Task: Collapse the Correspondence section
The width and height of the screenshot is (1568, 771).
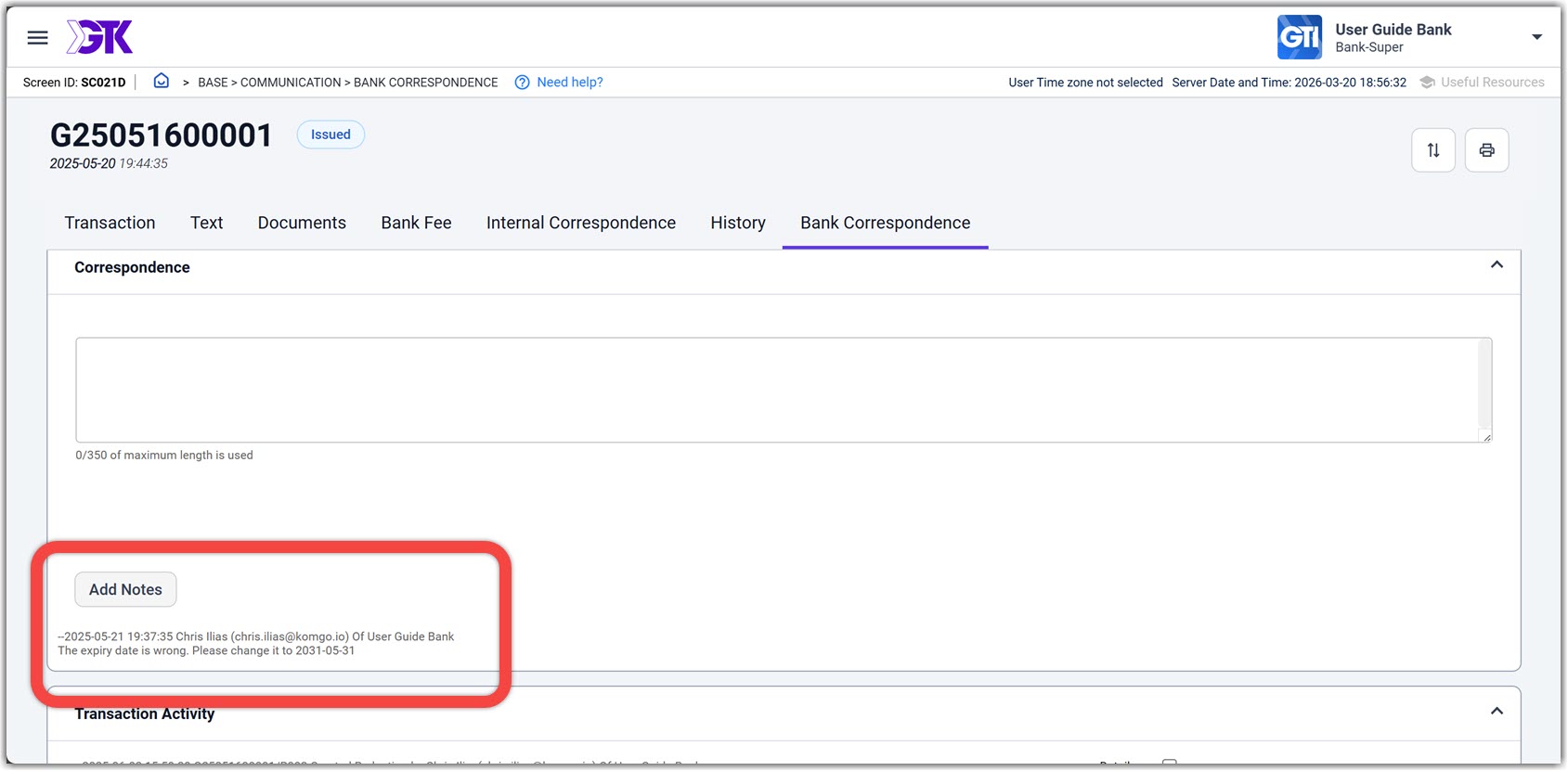Action: [1497, 265]
